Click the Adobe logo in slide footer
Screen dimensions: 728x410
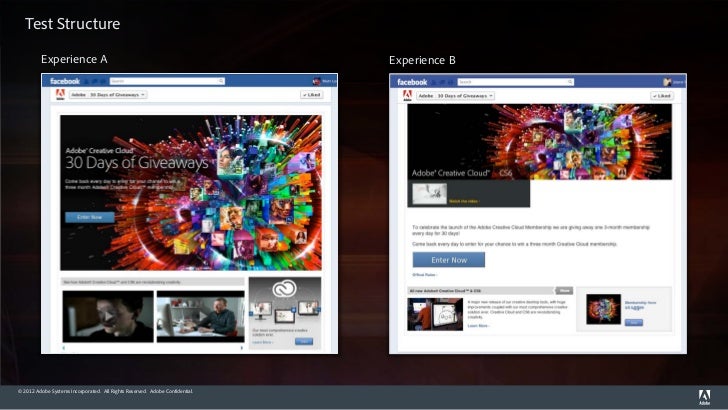coord(704,397)
